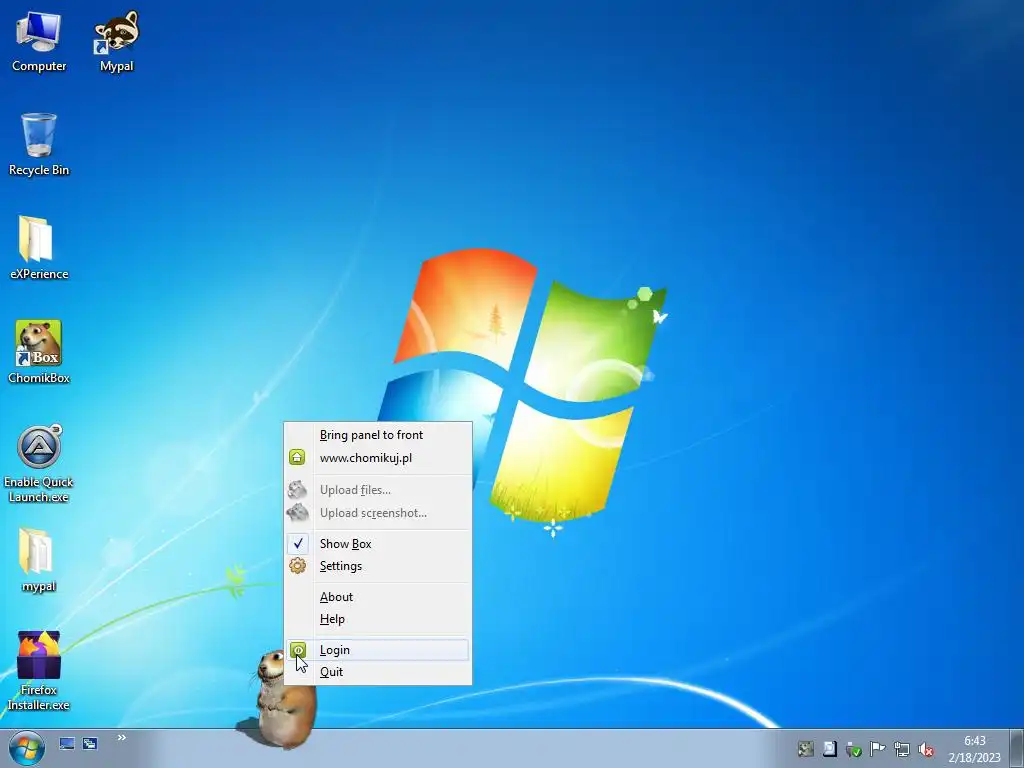Click the green power icon beside Login
The height and width of the screenshot is (768, 1024).
pyautogui.click(x=298, y=650)
